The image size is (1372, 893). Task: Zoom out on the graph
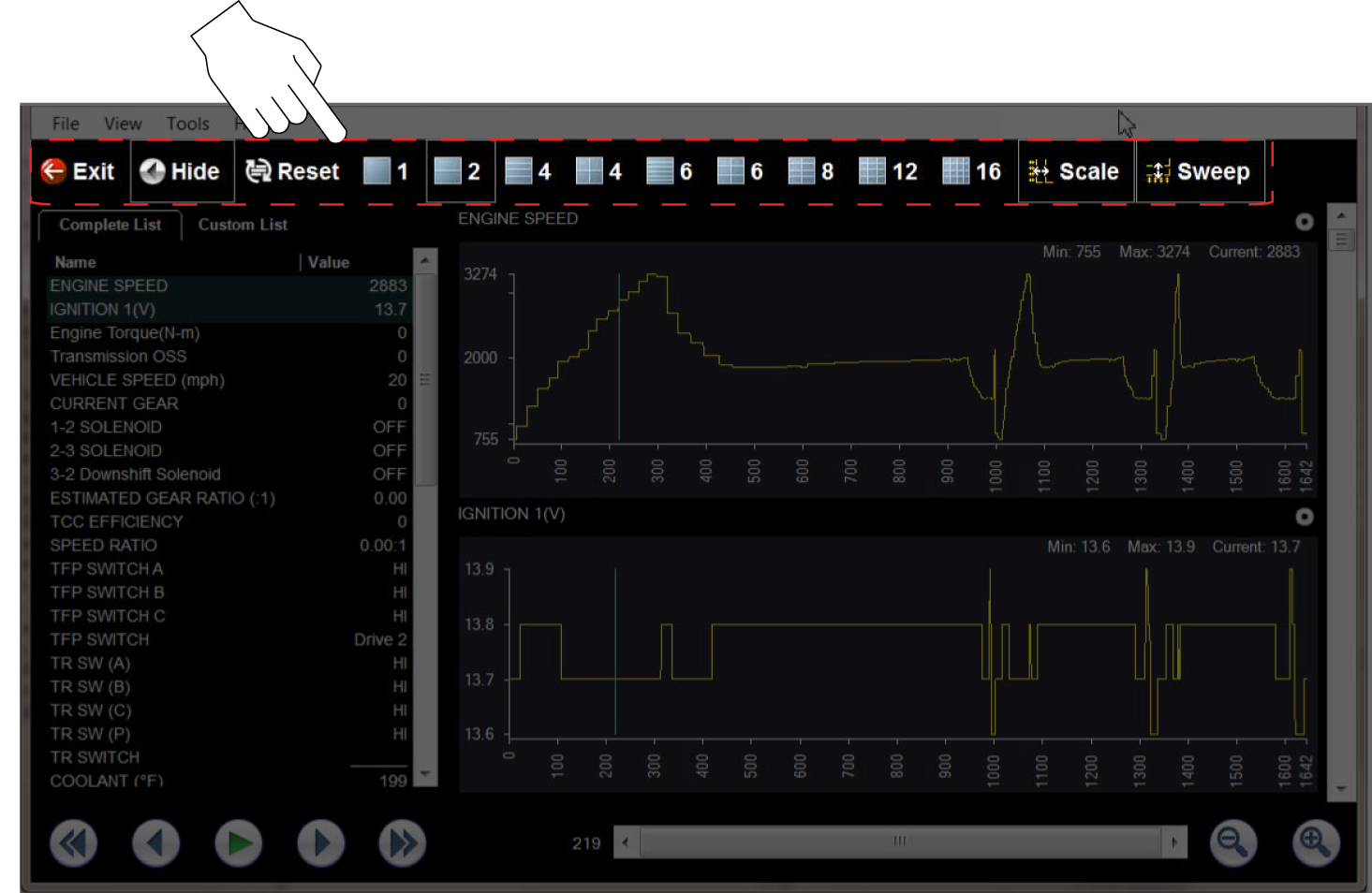(x=1232, y=843)
